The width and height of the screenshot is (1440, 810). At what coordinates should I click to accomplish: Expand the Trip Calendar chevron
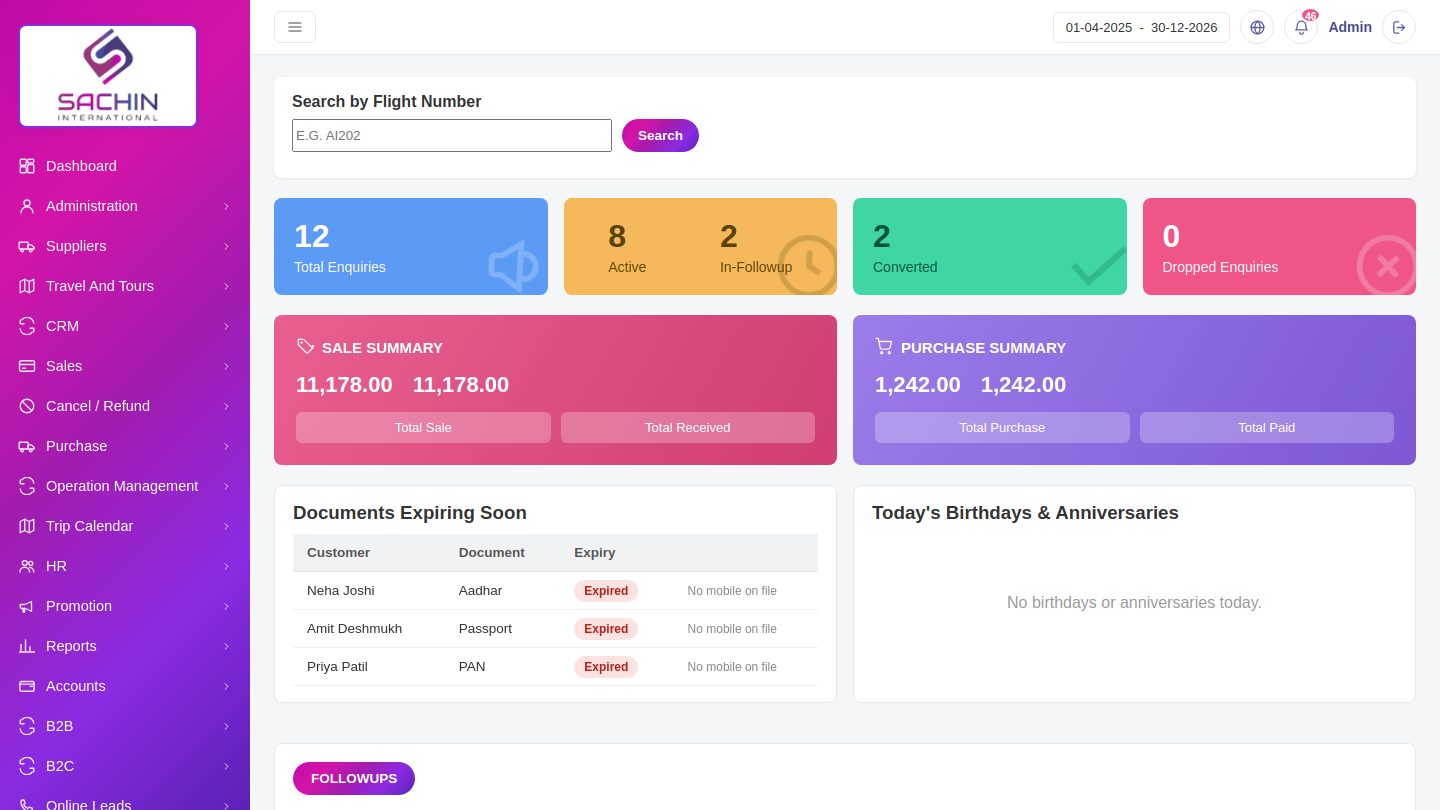226,526
